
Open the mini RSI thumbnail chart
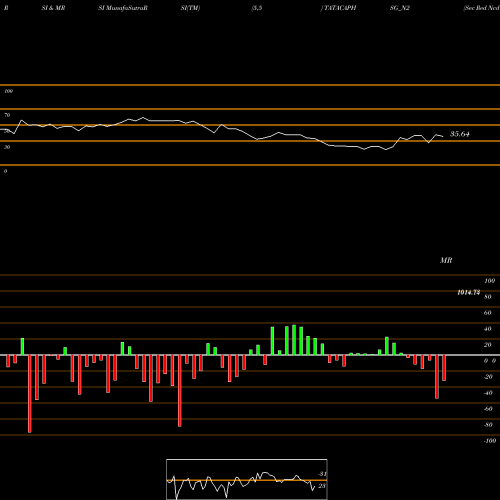click(247, 479)
